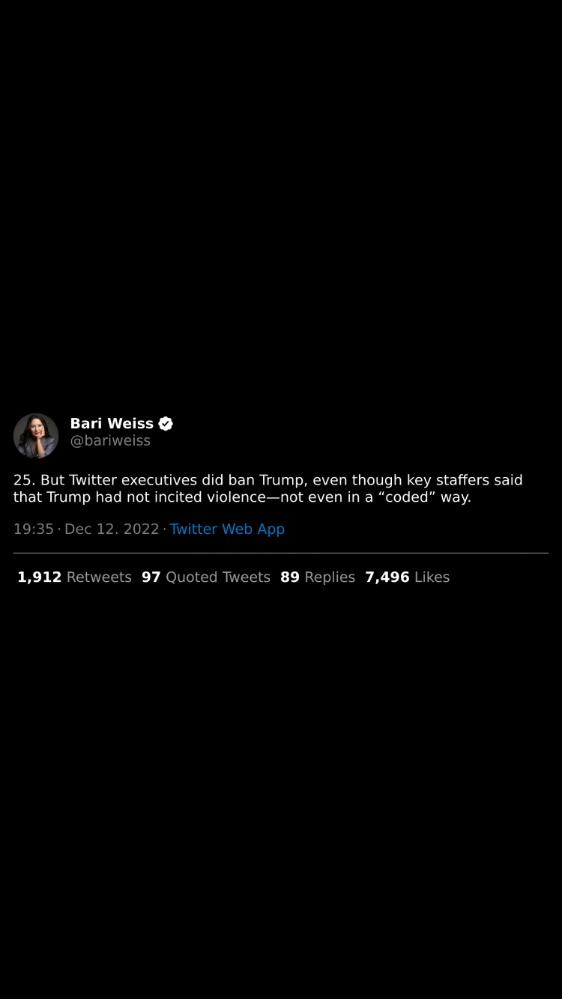The width and height of the screenshot is (562, 999).
Task: Visit the @bariweiss handle
Action: pos(110,441)
